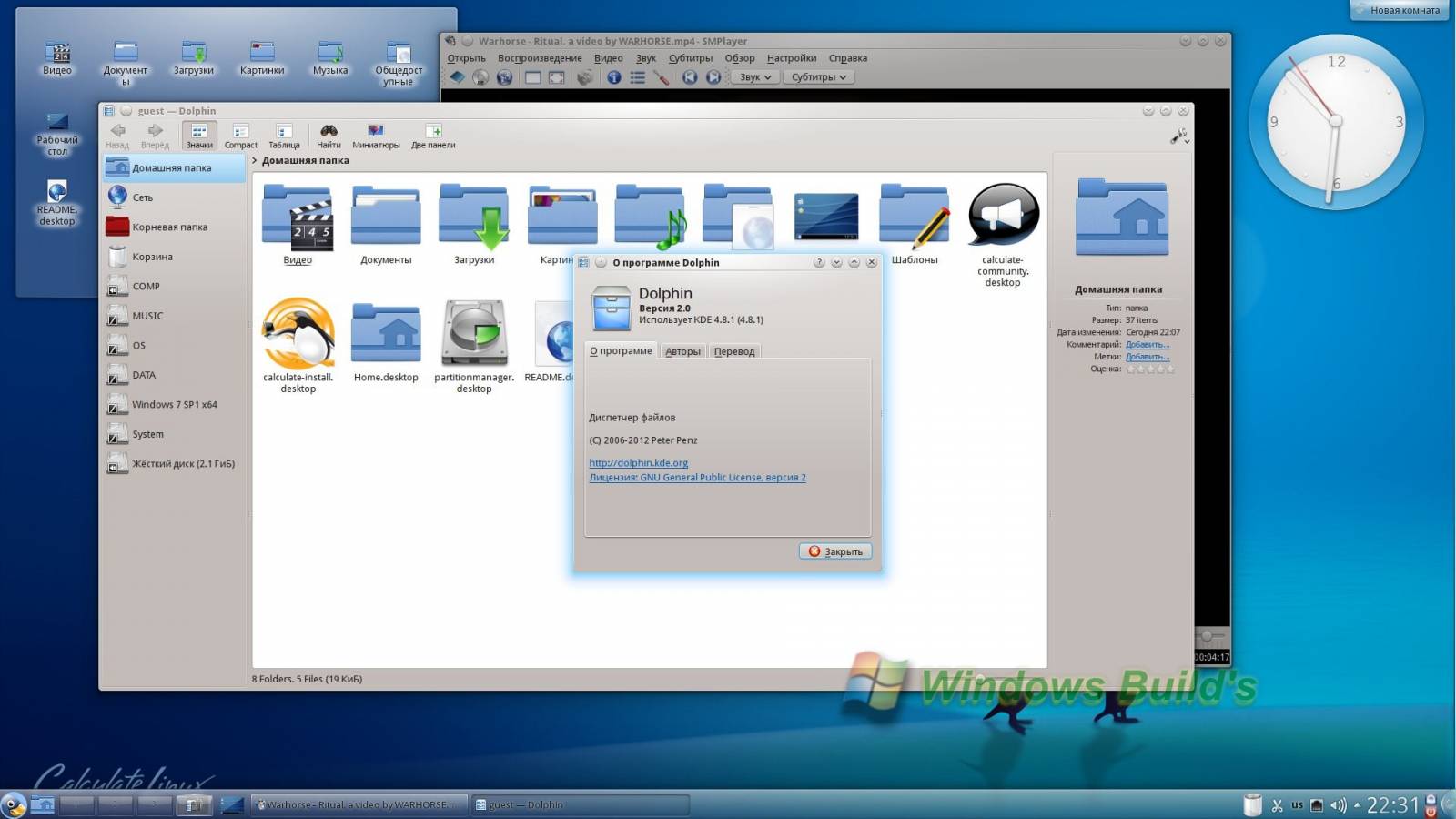Click the volume speaker tray icon
This screenshot has width=1456, height=819.
point(1338,805)
